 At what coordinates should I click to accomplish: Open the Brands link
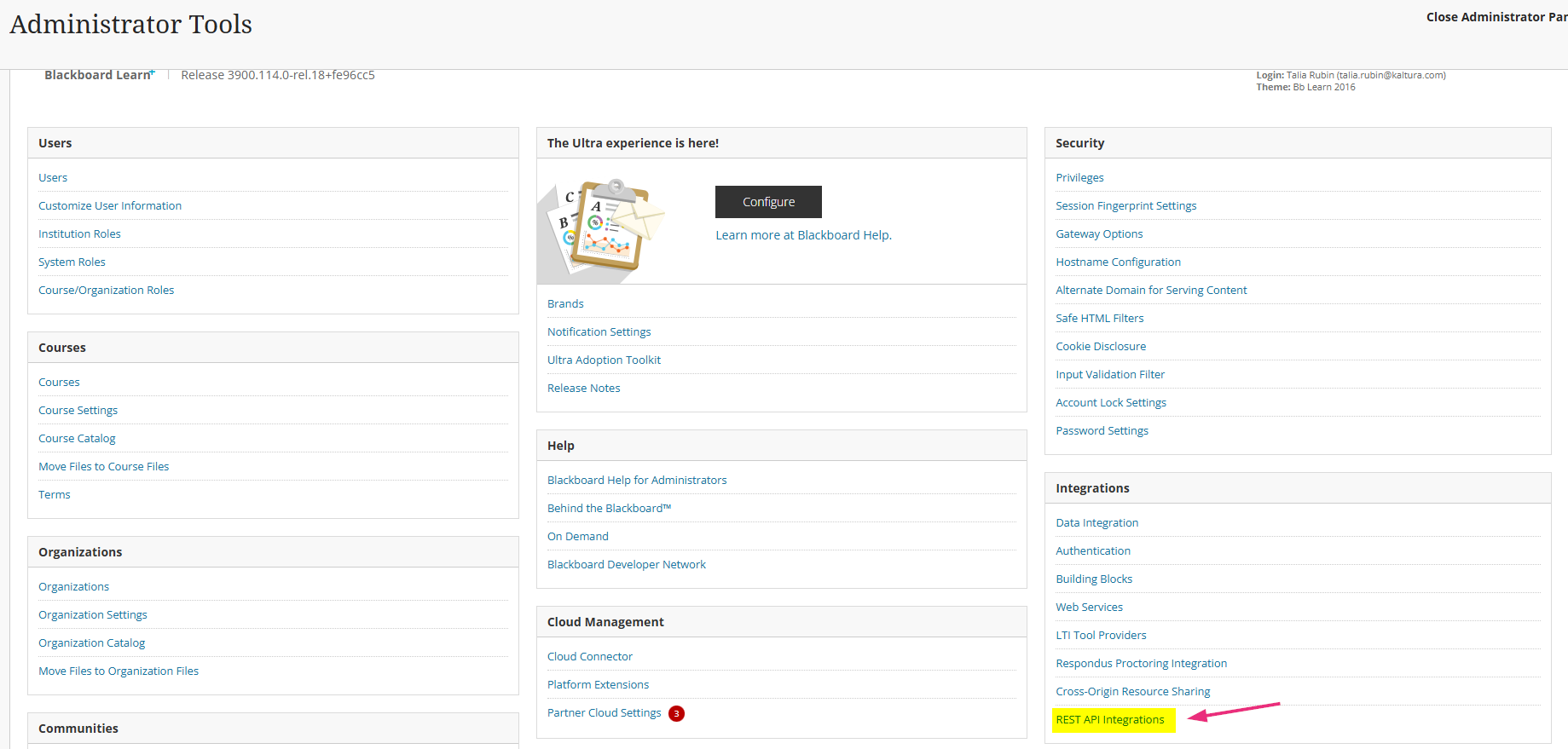(x=565, y=303)
